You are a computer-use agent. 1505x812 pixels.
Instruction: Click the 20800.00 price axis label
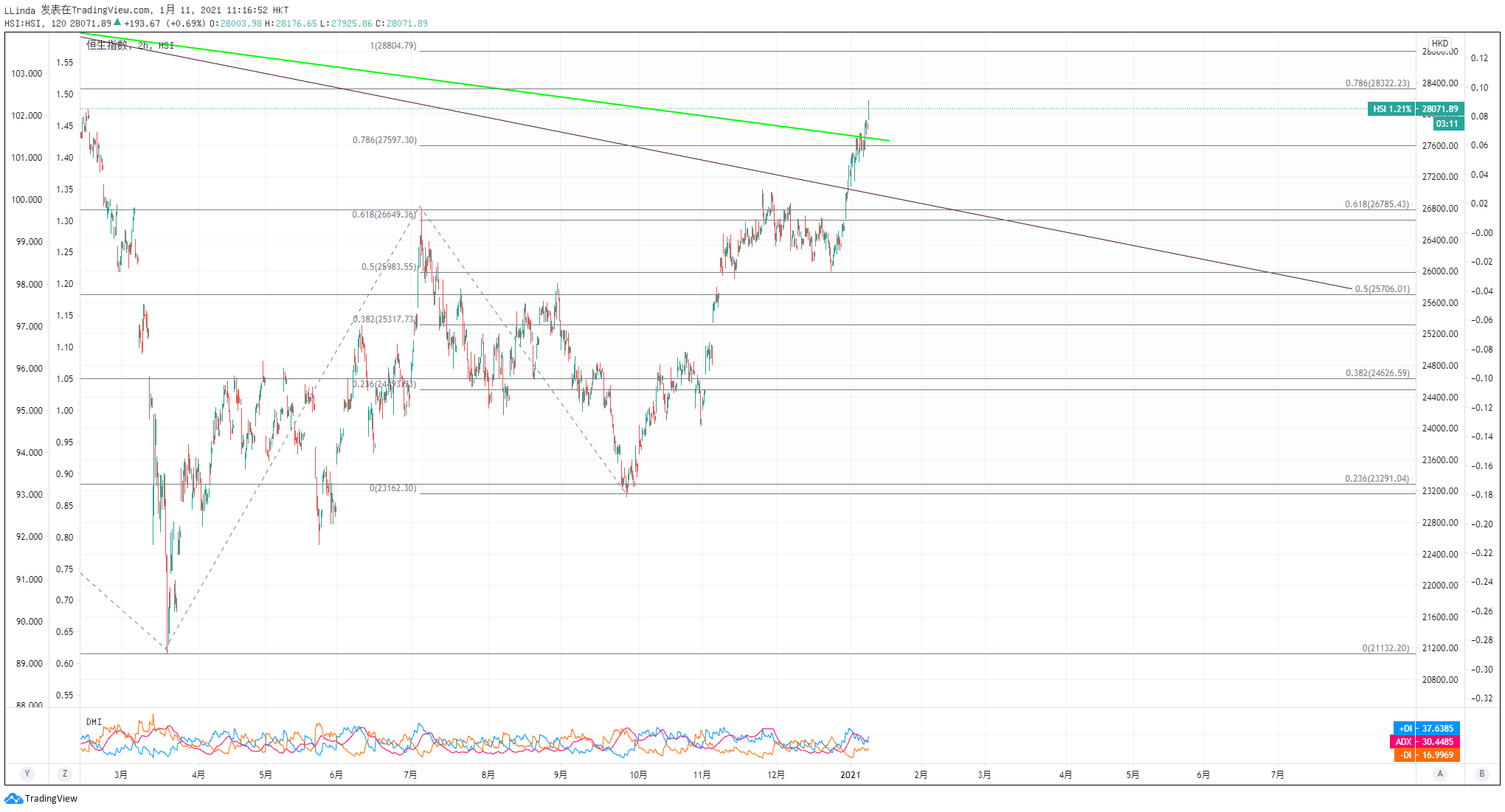(x=1440, y=680)
